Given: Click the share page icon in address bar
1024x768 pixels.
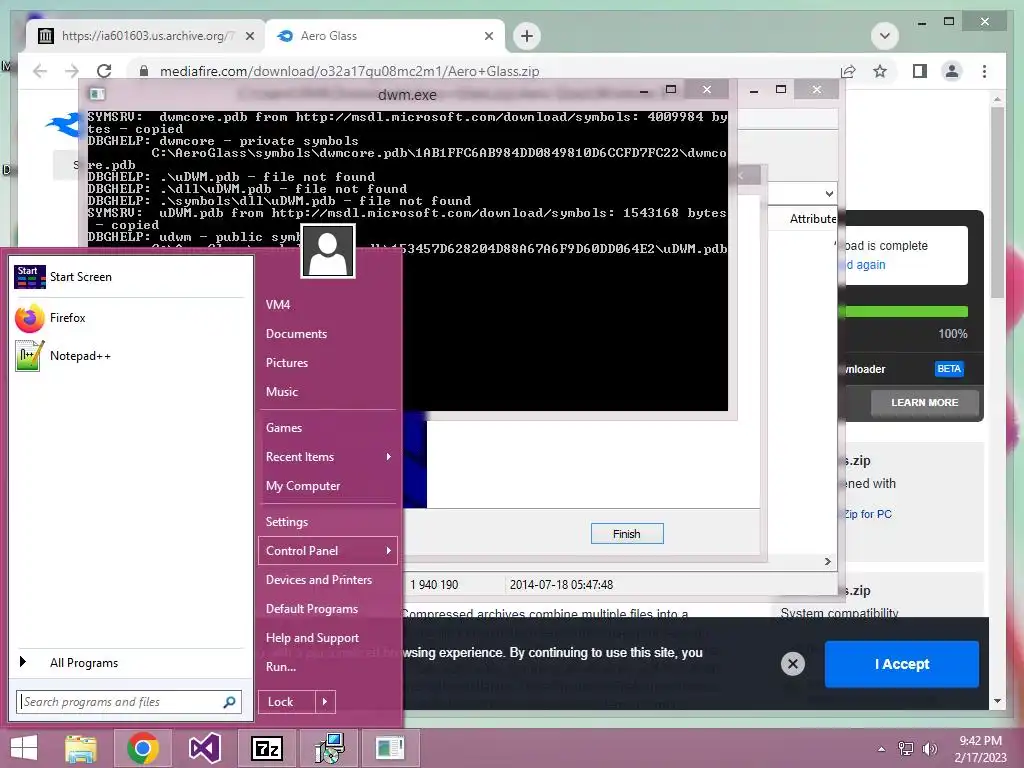Looking at the screenshot, I should click(x=848, y=71).
